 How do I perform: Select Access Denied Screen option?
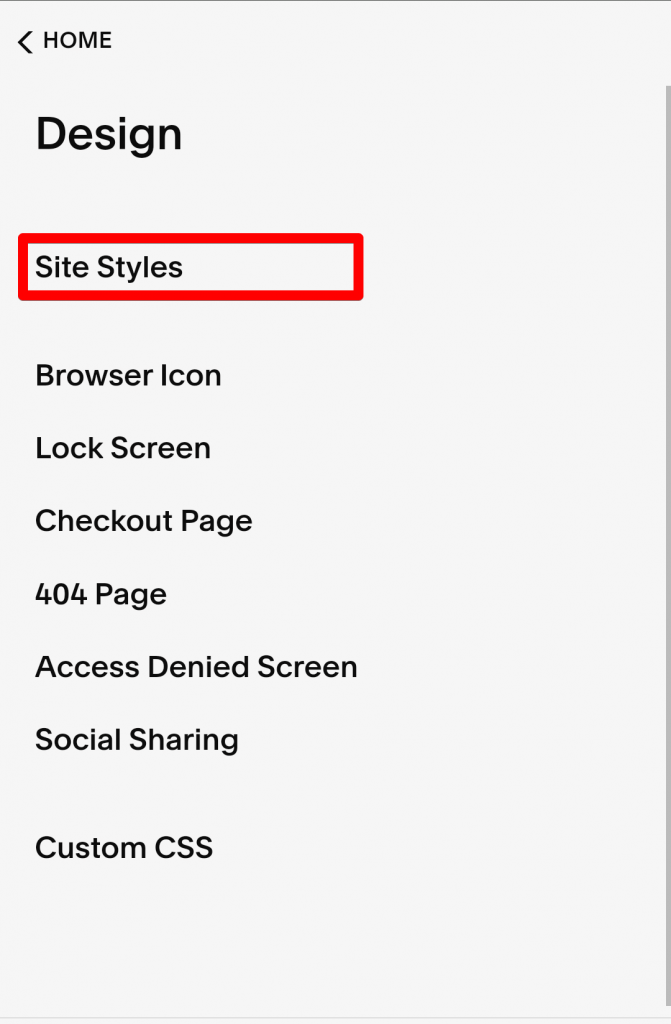coord(196,666)
